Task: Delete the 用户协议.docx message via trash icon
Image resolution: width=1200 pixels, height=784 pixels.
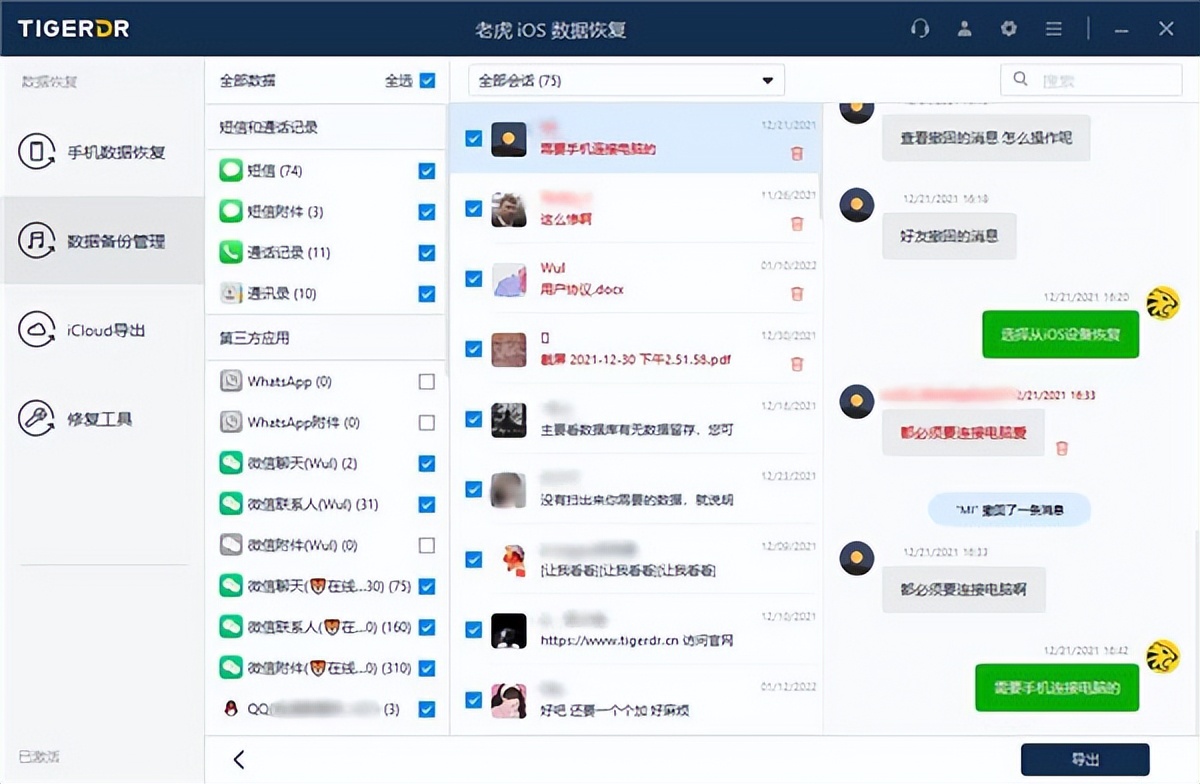Action: [x=797, y=294]
